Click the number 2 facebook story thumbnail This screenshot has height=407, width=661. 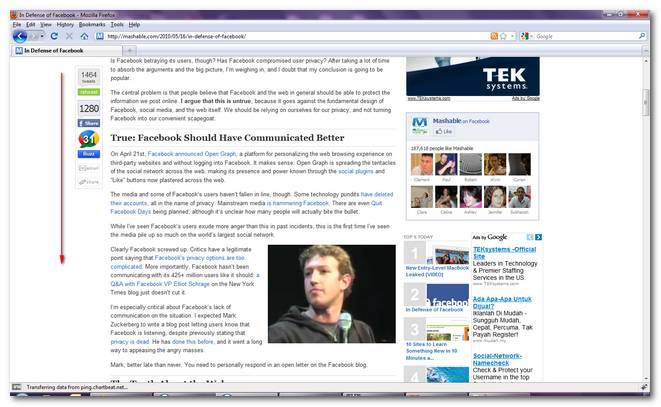coord(448,294)
